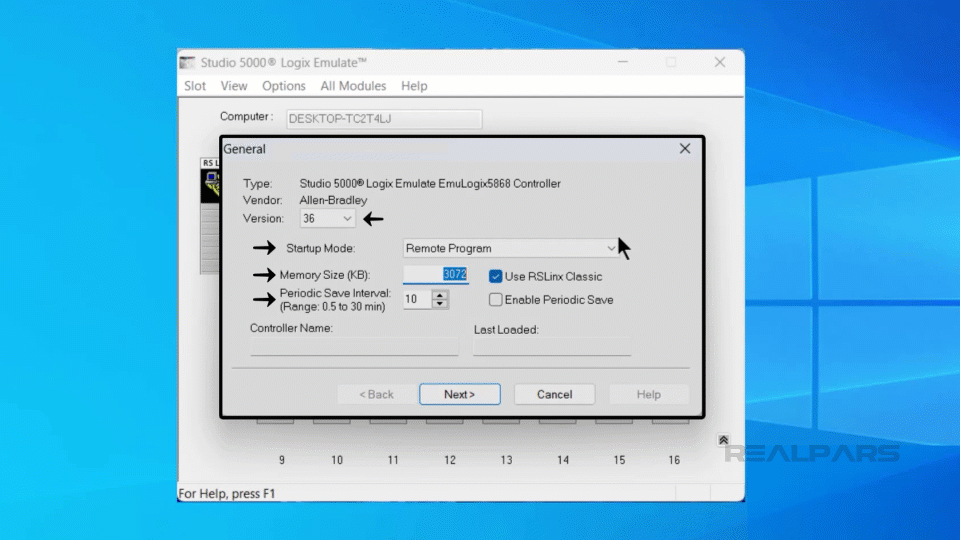960x540 pixels.
Task: Uncheck Use RSLinx Classic checkbox
Action: click(x=495, y=277)
